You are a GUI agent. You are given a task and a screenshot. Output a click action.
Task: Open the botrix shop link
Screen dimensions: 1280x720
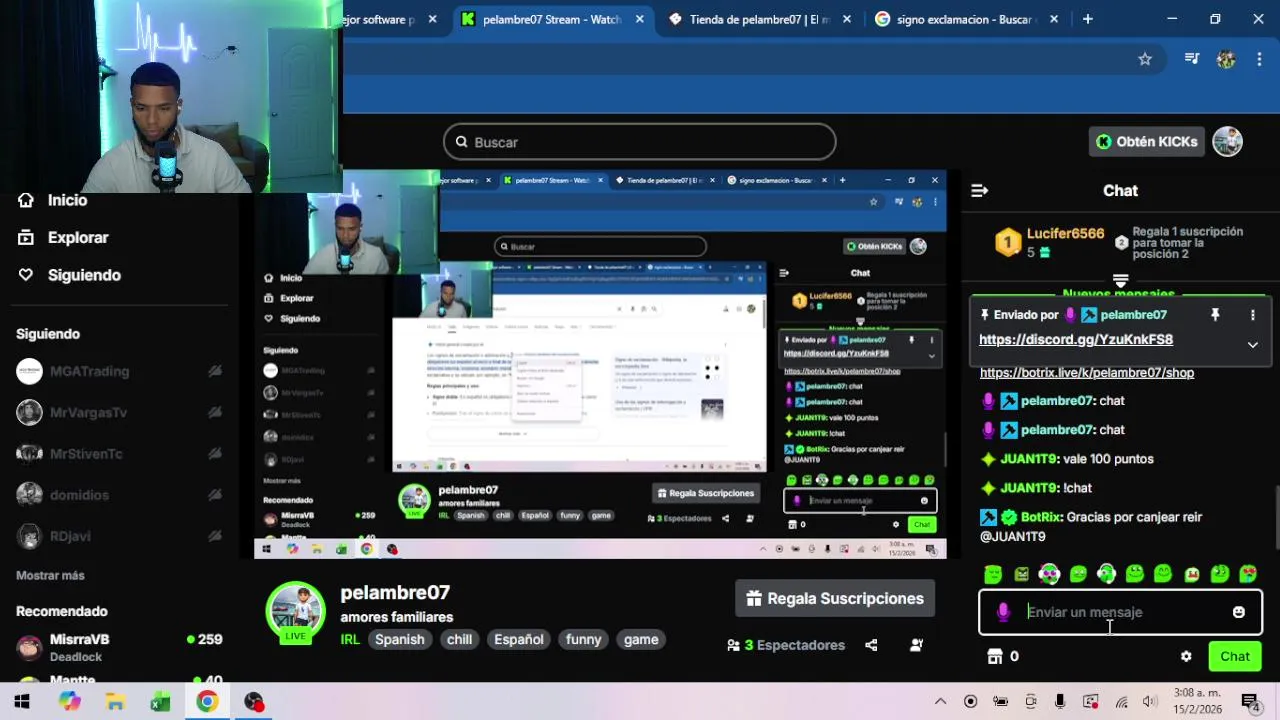(x=1087, y=373)
